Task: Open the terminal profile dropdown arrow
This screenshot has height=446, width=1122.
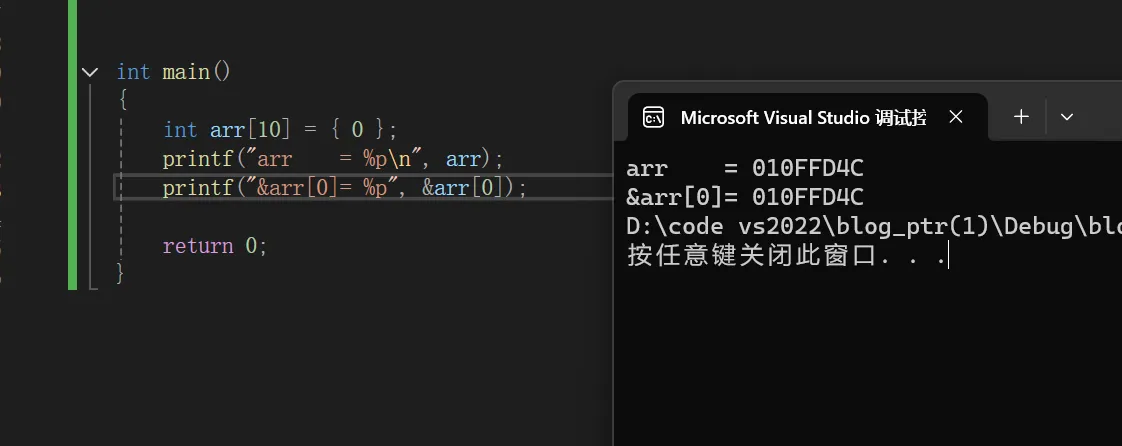Action: coord(1067,117)
